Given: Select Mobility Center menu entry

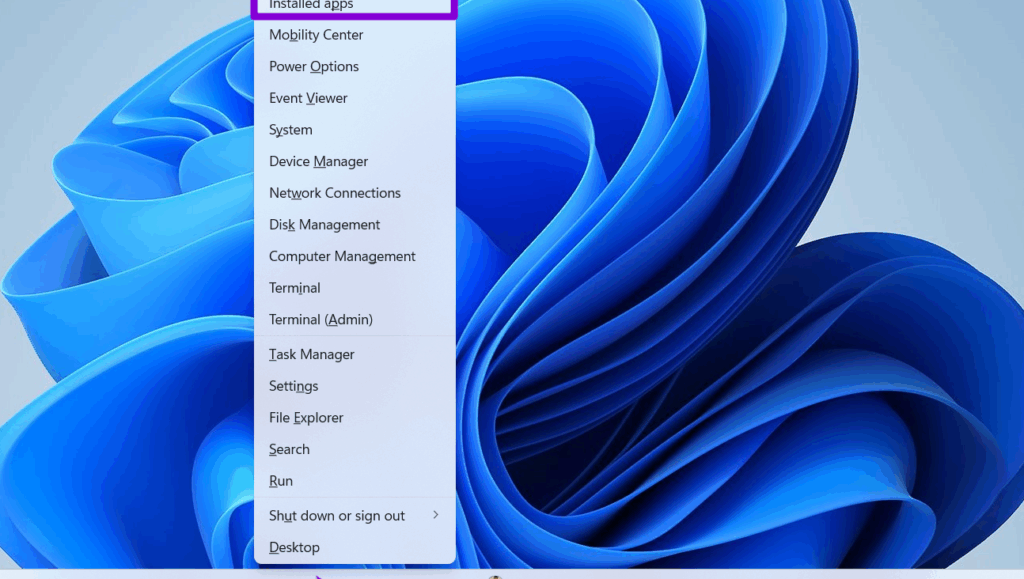Looking at the screenshot, I should (x=316, y=35).
